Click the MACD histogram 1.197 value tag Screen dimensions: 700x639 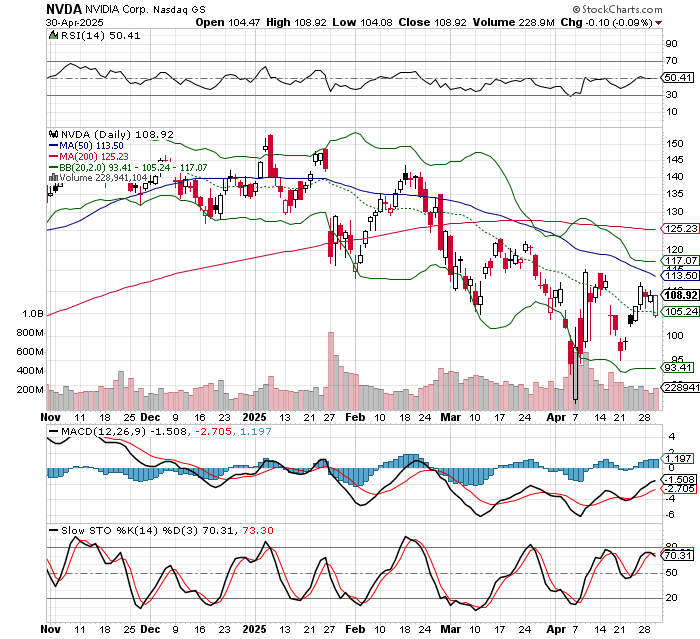[677, 459]
